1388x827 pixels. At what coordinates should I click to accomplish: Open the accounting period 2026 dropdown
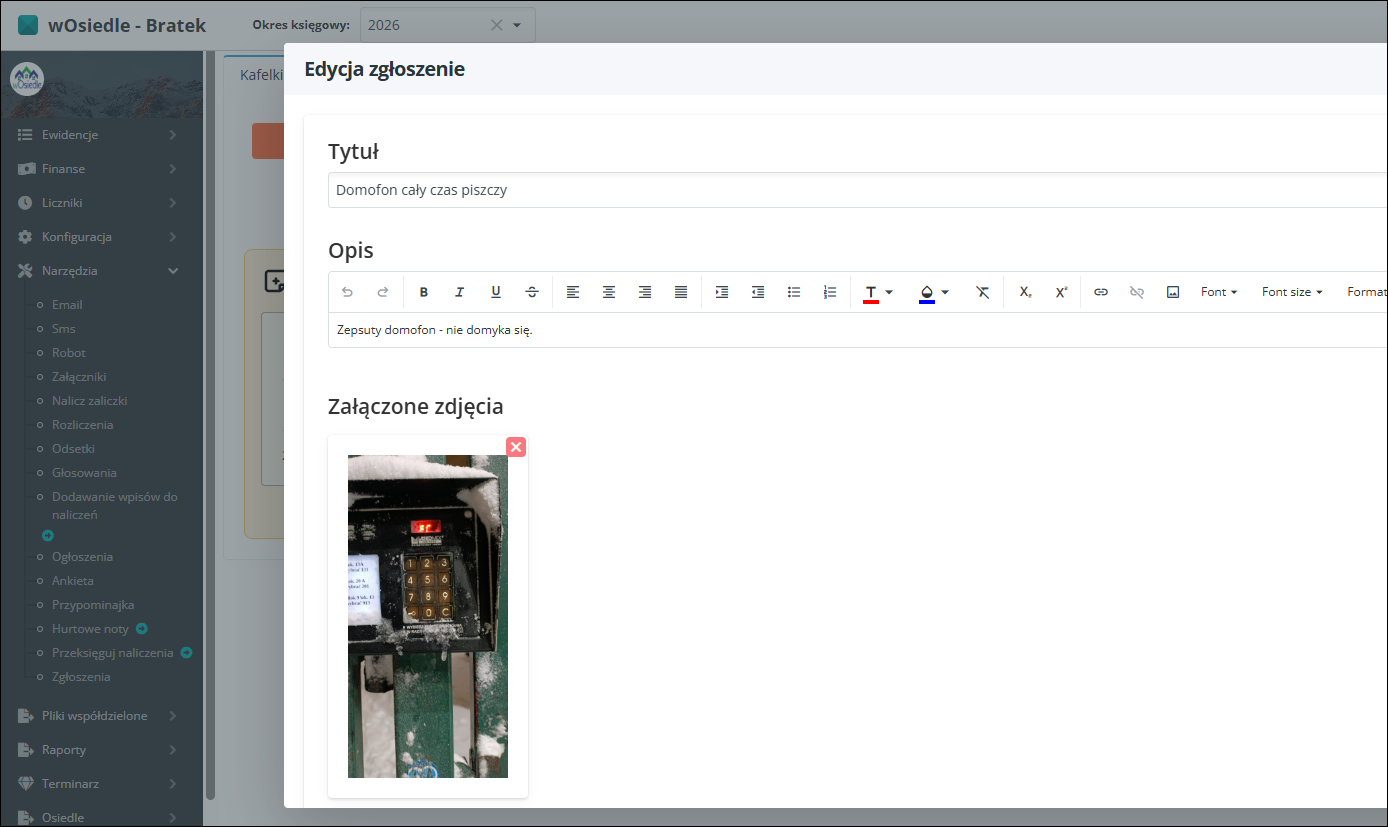(517, 25)
